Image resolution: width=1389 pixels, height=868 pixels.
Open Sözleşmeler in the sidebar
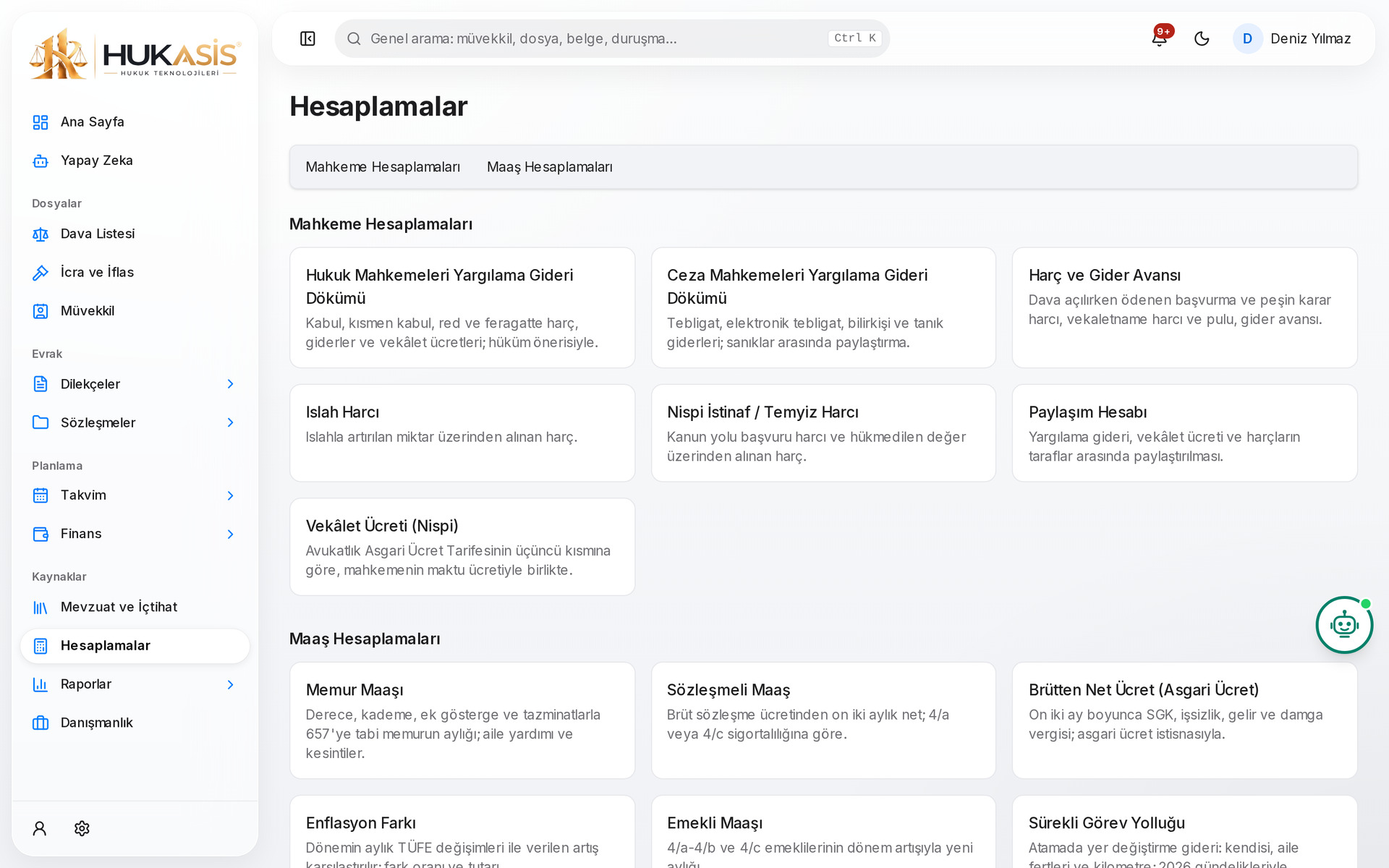(135, 422)
